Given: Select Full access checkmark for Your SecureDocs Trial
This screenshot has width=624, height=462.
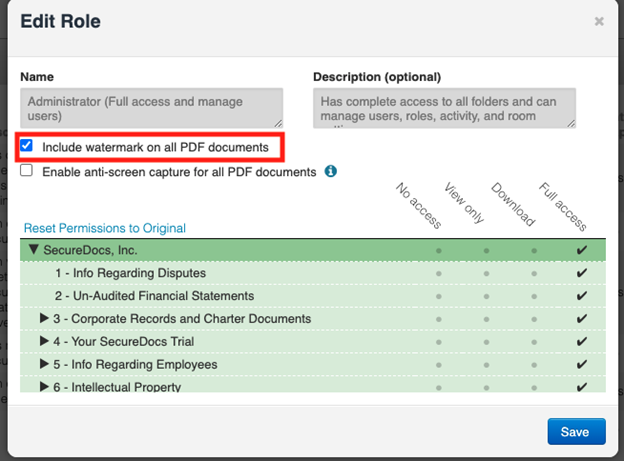Looking at the screenshot, I should click(x=581, y=341).
